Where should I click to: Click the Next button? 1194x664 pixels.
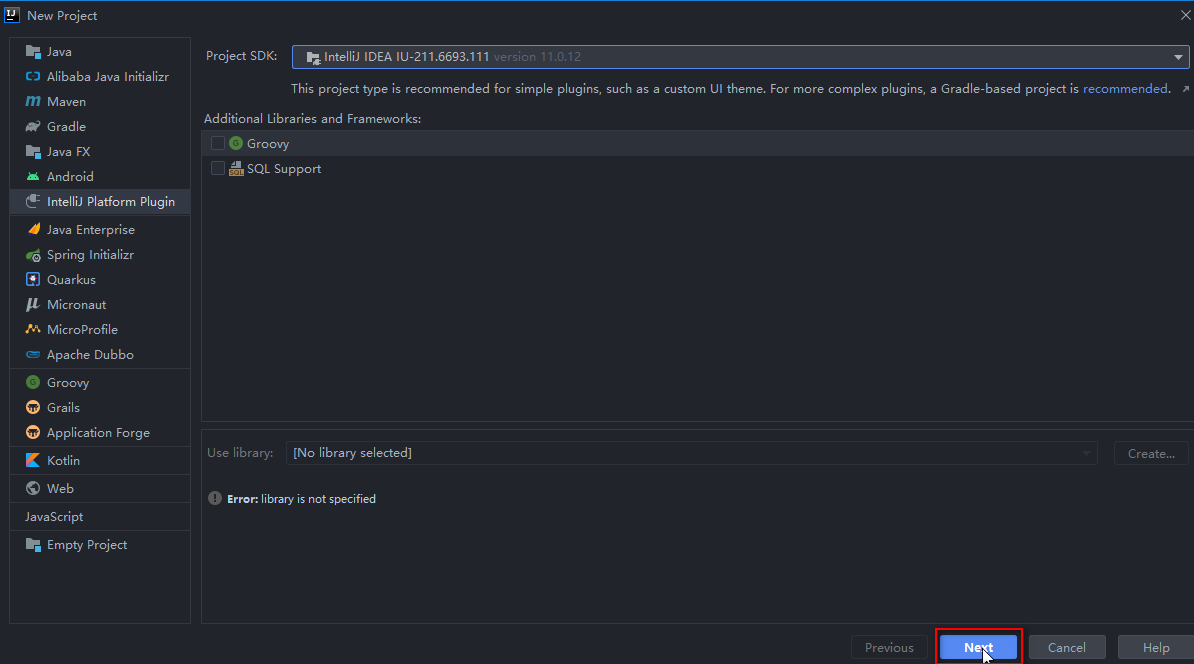[979, 647]
